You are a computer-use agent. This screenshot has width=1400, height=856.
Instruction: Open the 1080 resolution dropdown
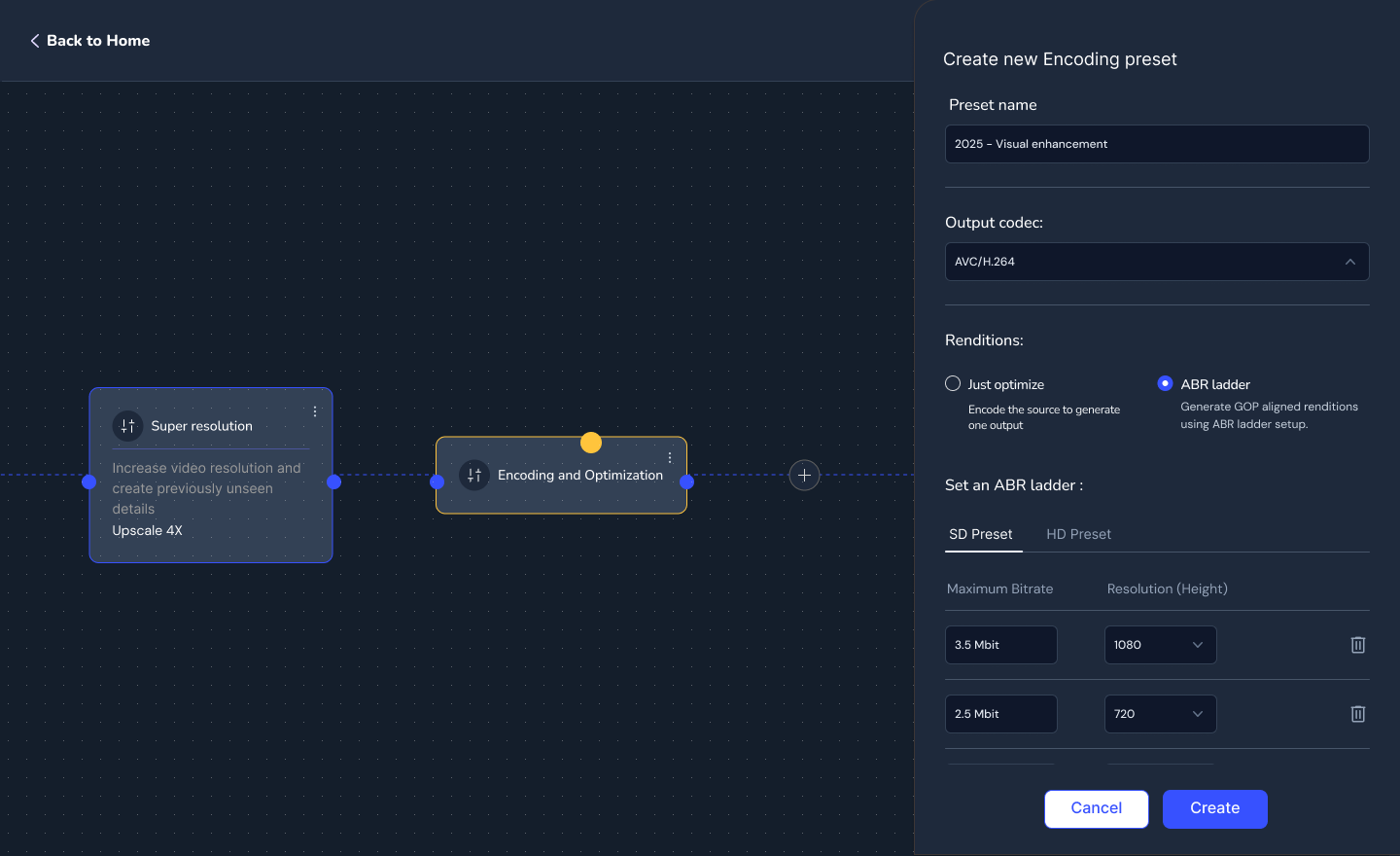click(x=1160, y=645)
